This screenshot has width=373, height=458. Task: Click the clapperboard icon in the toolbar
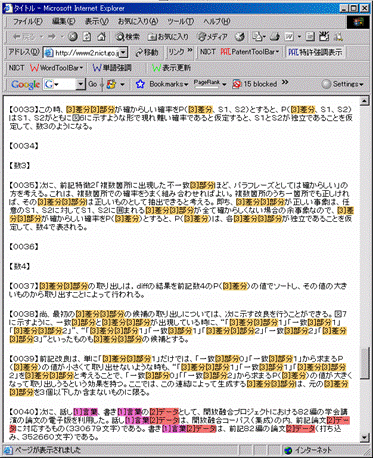point(324,37)
